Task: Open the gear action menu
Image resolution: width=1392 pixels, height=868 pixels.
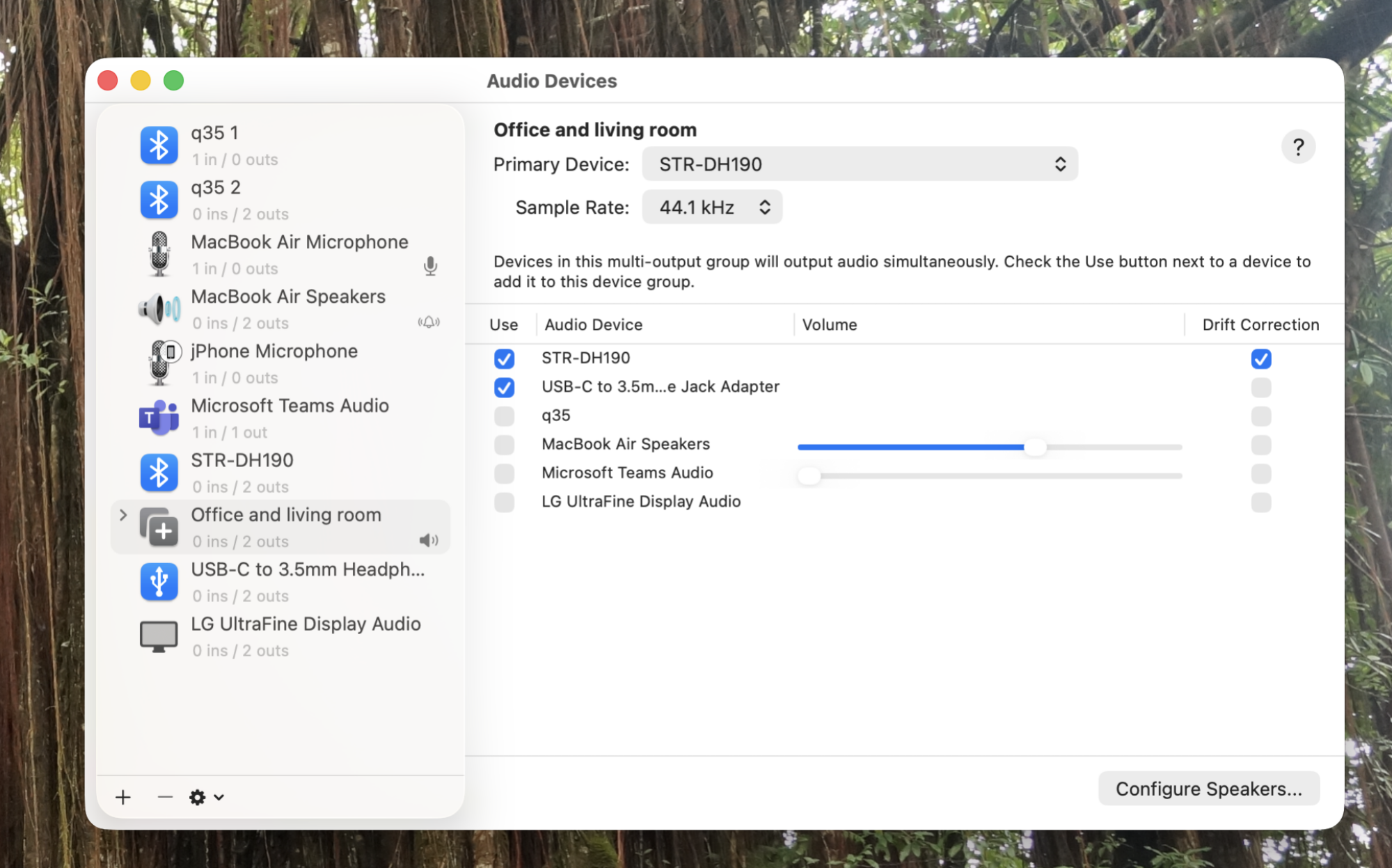Action: coord(206,797)
